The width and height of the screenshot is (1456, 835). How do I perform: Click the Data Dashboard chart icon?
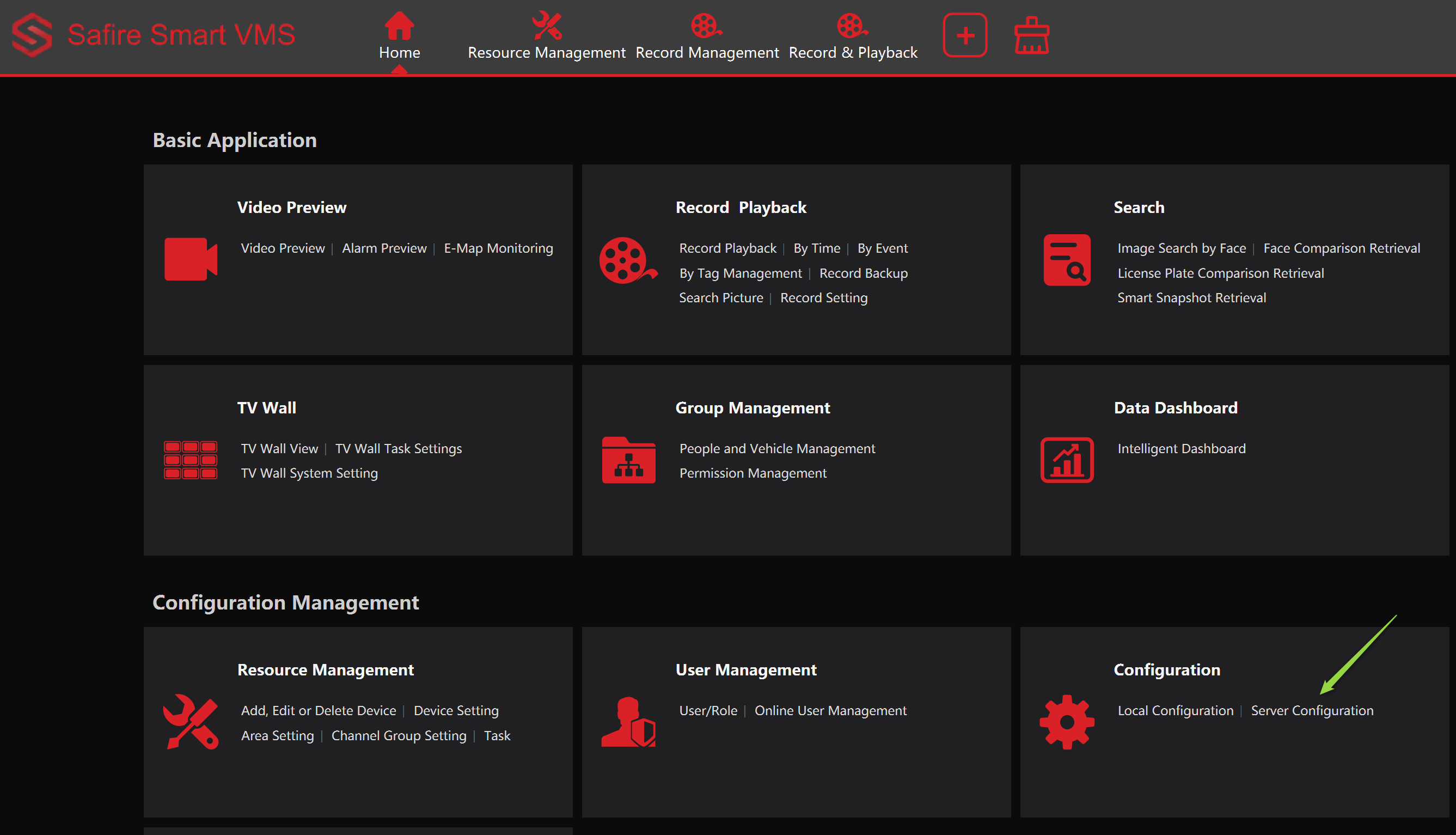coord(1067,460)
